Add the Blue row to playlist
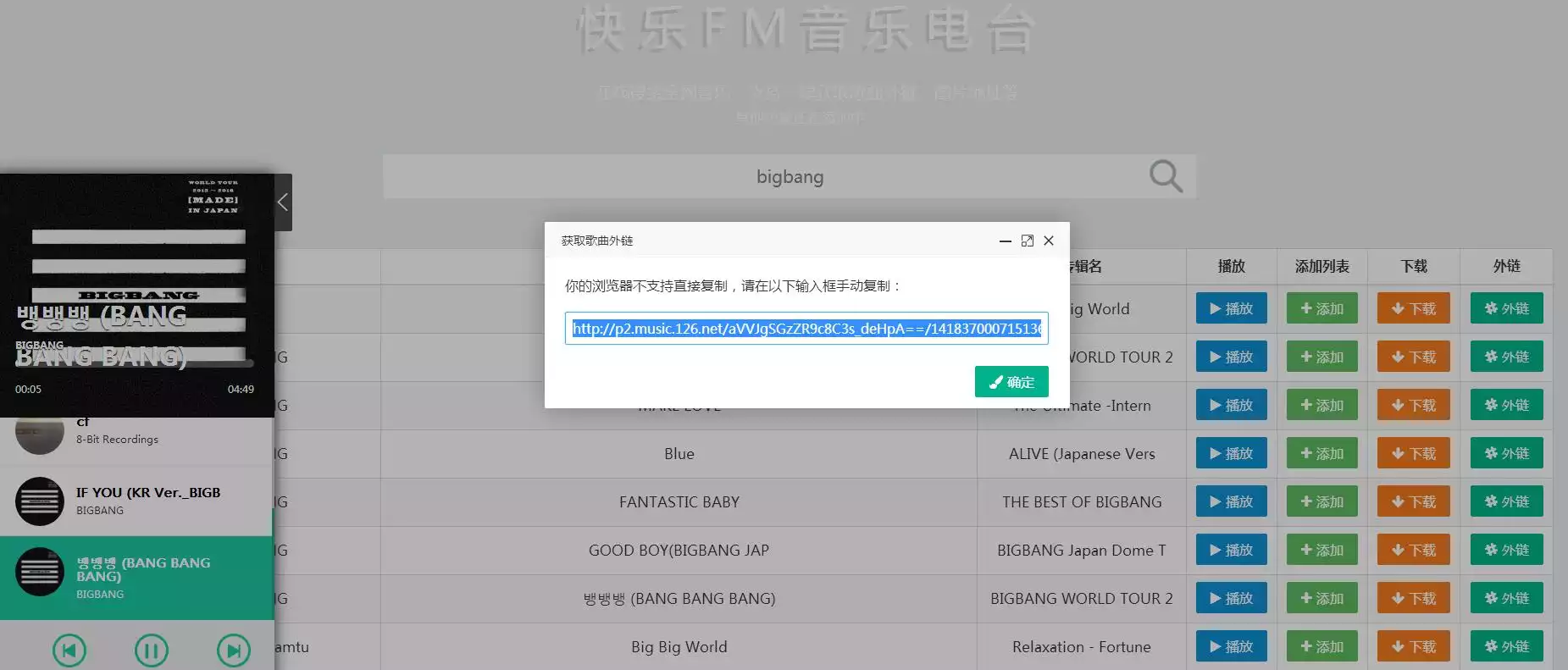This screenshot has width=1568, height=670. [1321, 453]
